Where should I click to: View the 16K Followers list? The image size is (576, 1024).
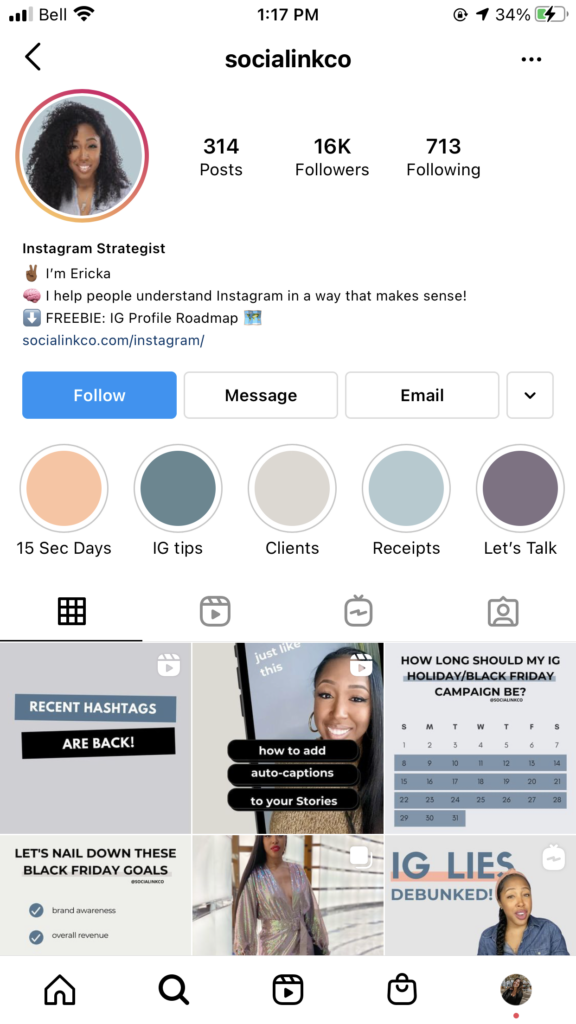click(x=332, y=157)
